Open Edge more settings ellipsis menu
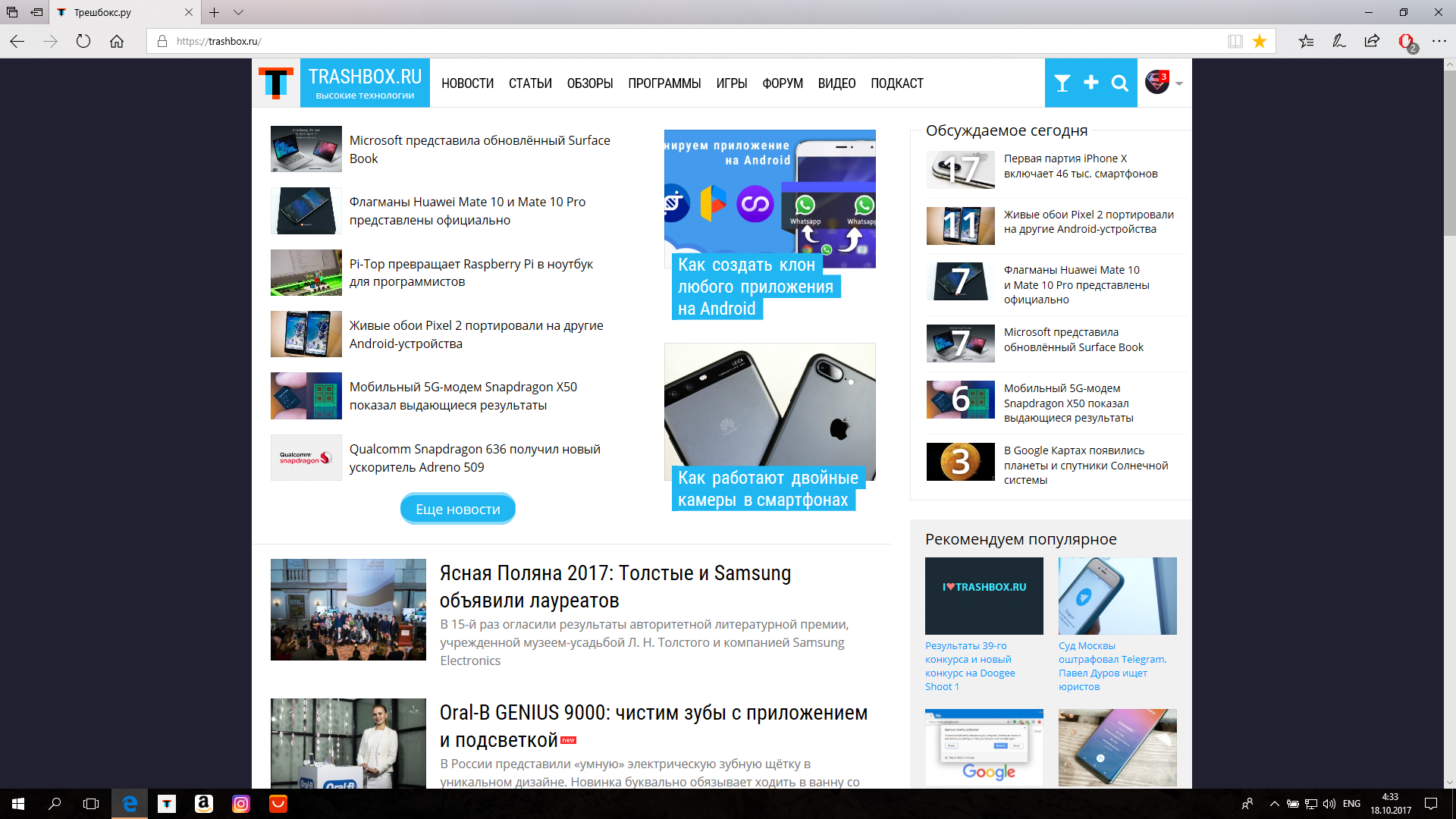The width and height of the screenshot is (1456, 819). click(1439, 41)
